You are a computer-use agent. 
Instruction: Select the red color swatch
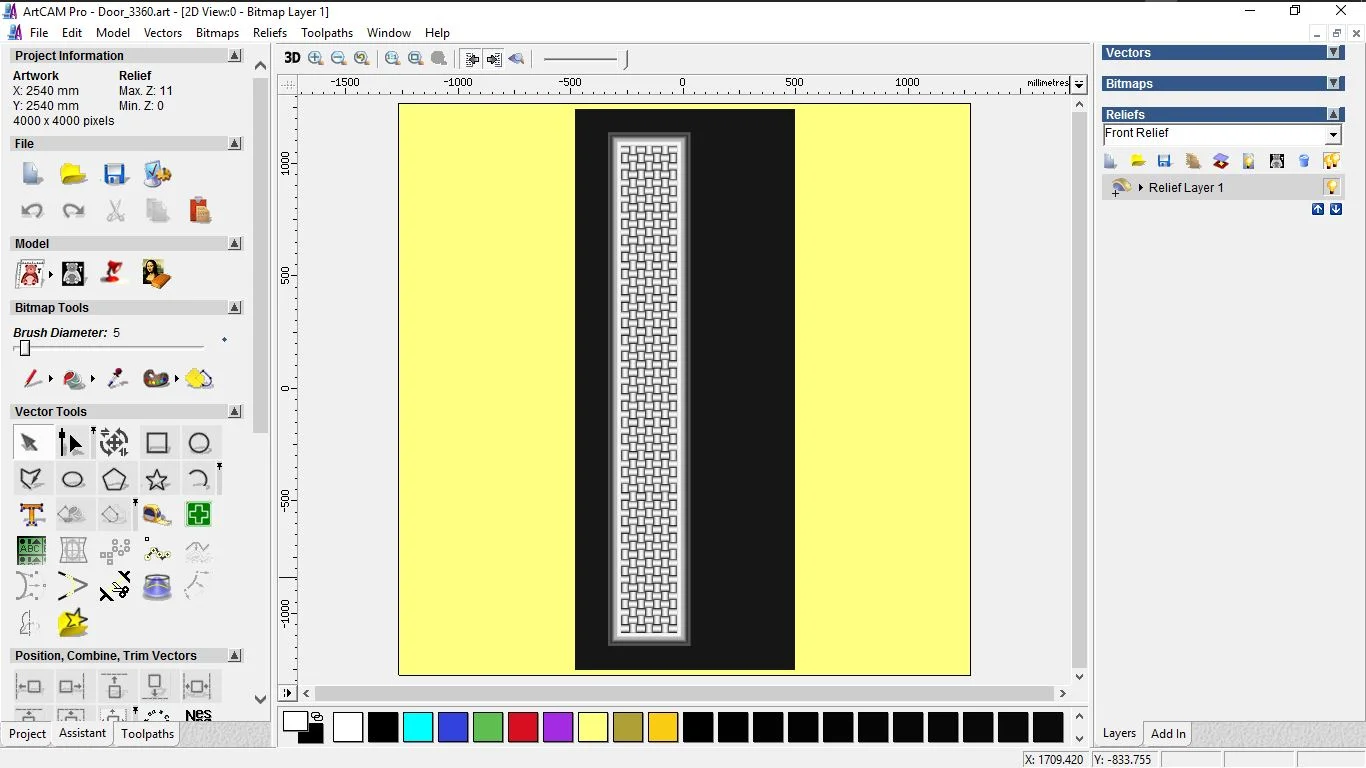523,727
